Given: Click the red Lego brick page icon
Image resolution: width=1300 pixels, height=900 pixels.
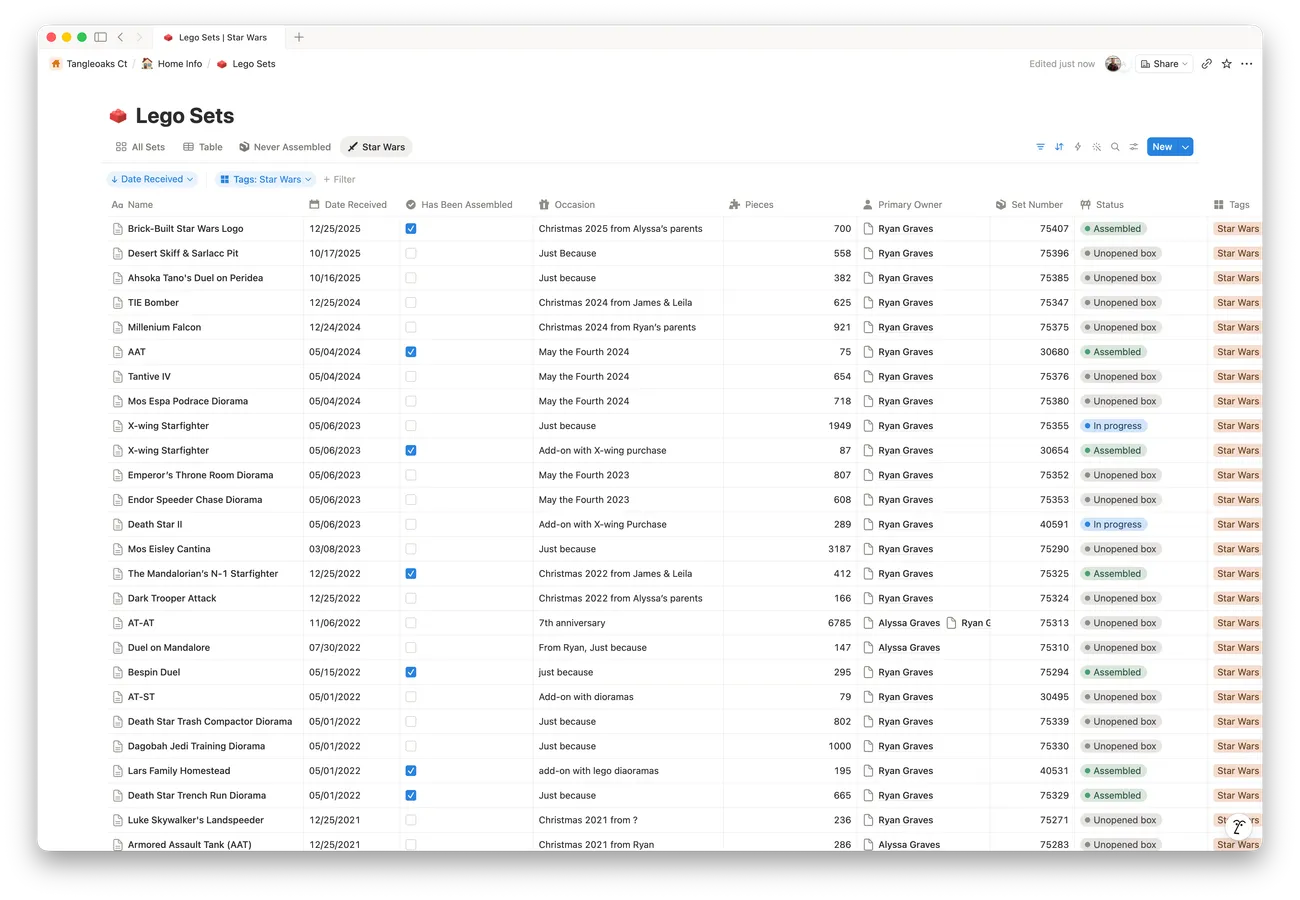Looking at the screenshot, I should click(118, 116).
